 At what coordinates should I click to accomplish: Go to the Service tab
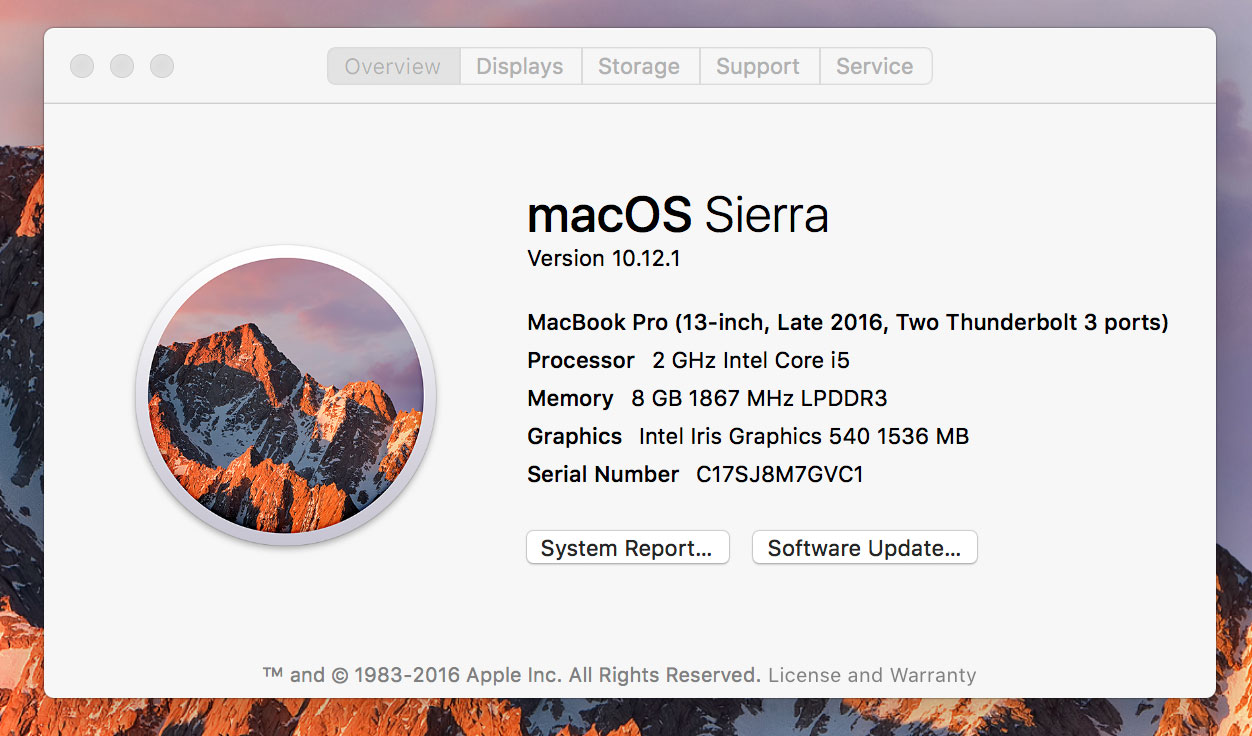875,66
